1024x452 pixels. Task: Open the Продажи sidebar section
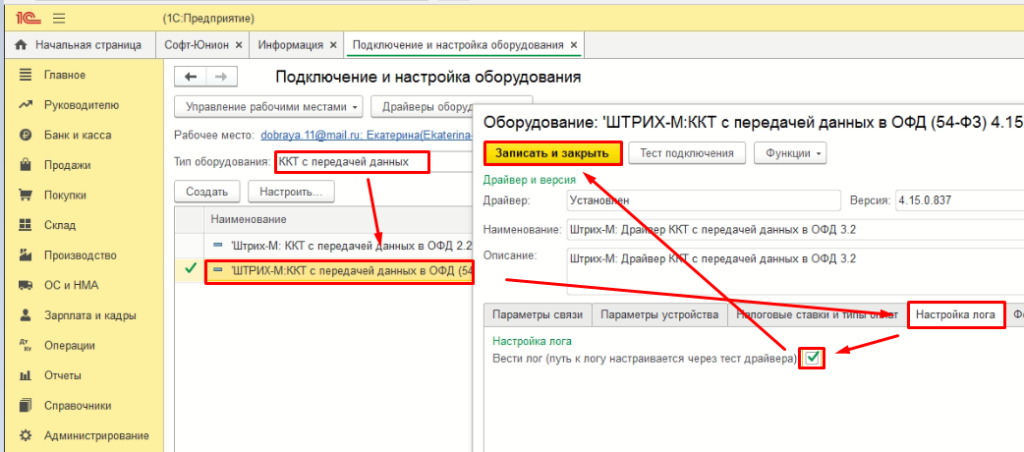point(67,165)
